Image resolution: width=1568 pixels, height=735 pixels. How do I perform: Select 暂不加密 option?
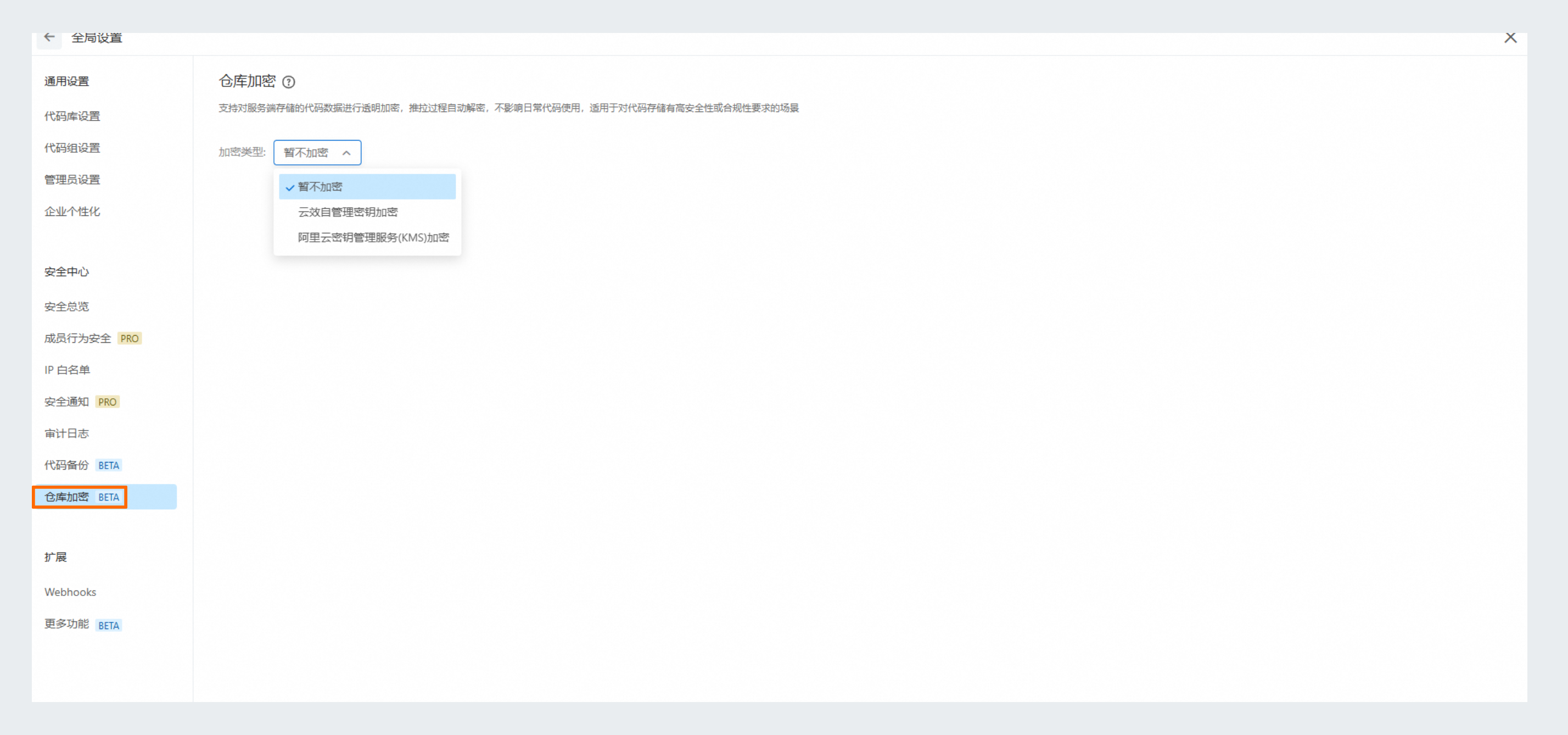[x=367, y=187]
